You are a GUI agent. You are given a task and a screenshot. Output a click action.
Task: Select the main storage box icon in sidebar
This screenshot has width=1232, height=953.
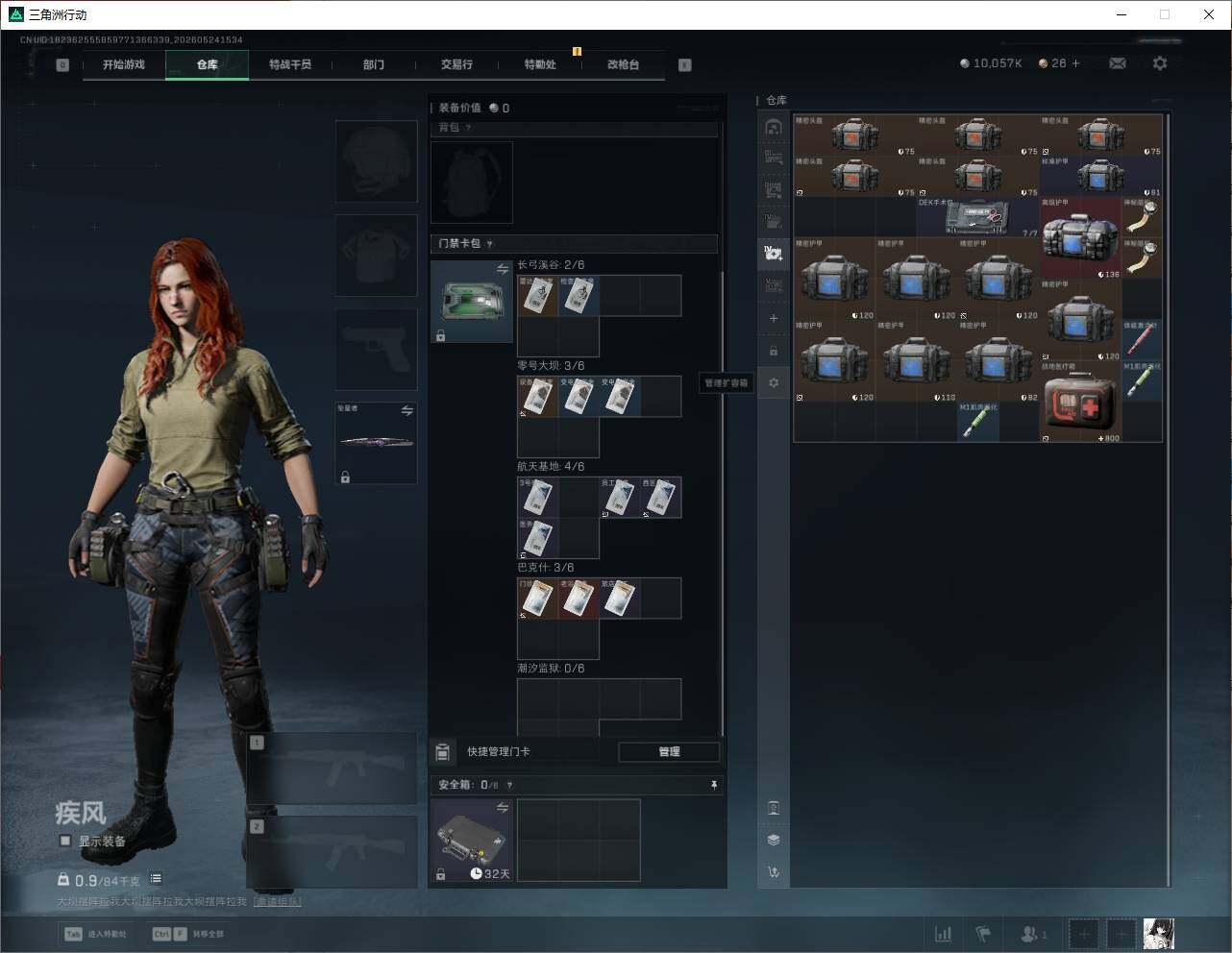(774, 127)
